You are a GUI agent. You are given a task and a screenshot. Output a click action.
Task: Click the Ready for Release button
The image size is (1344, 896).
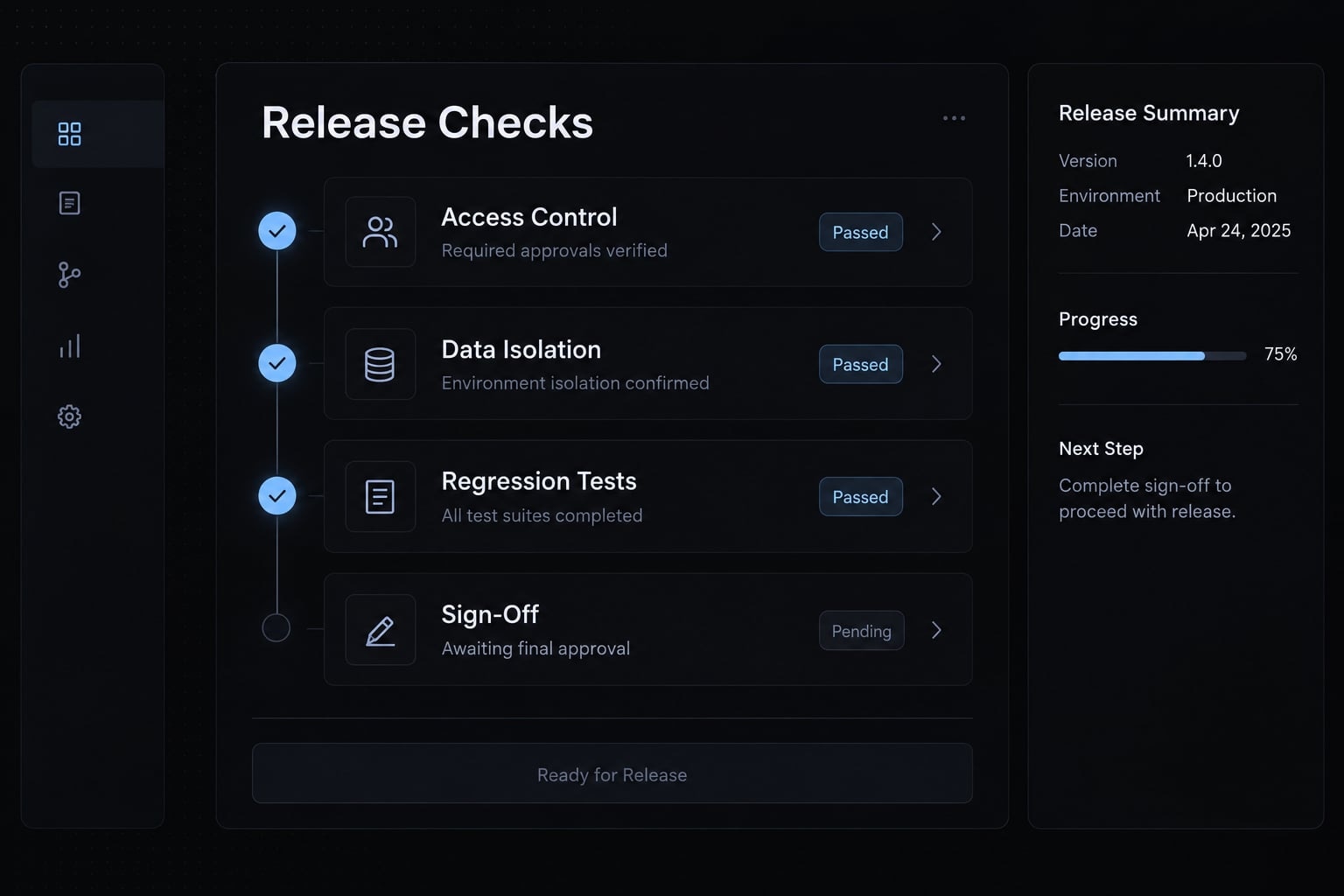612,773
